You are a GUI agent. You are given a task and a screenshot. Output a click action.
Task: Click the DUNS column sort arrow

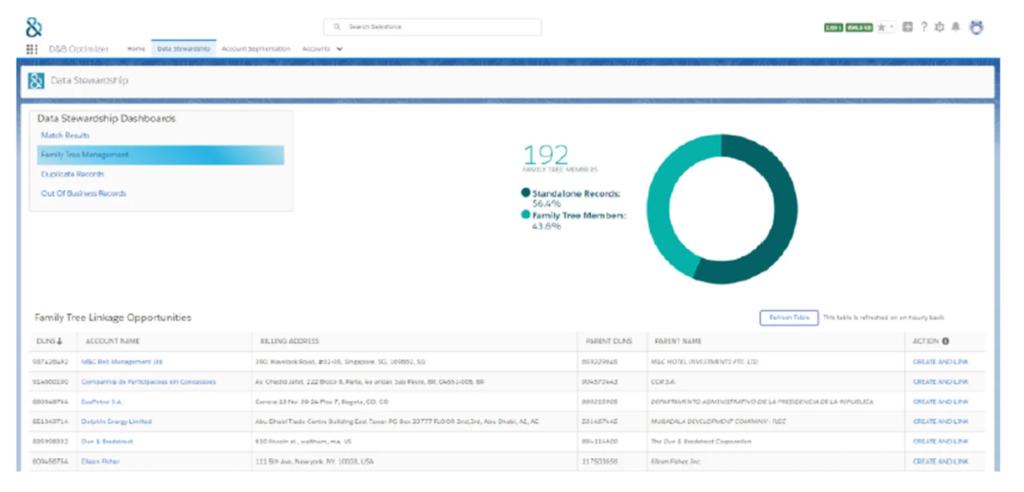click(59, 341)
